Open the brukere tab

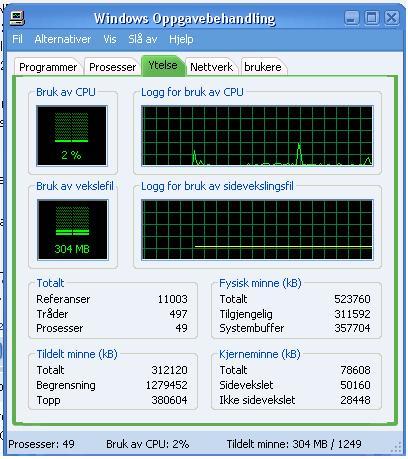coord(263,67)
